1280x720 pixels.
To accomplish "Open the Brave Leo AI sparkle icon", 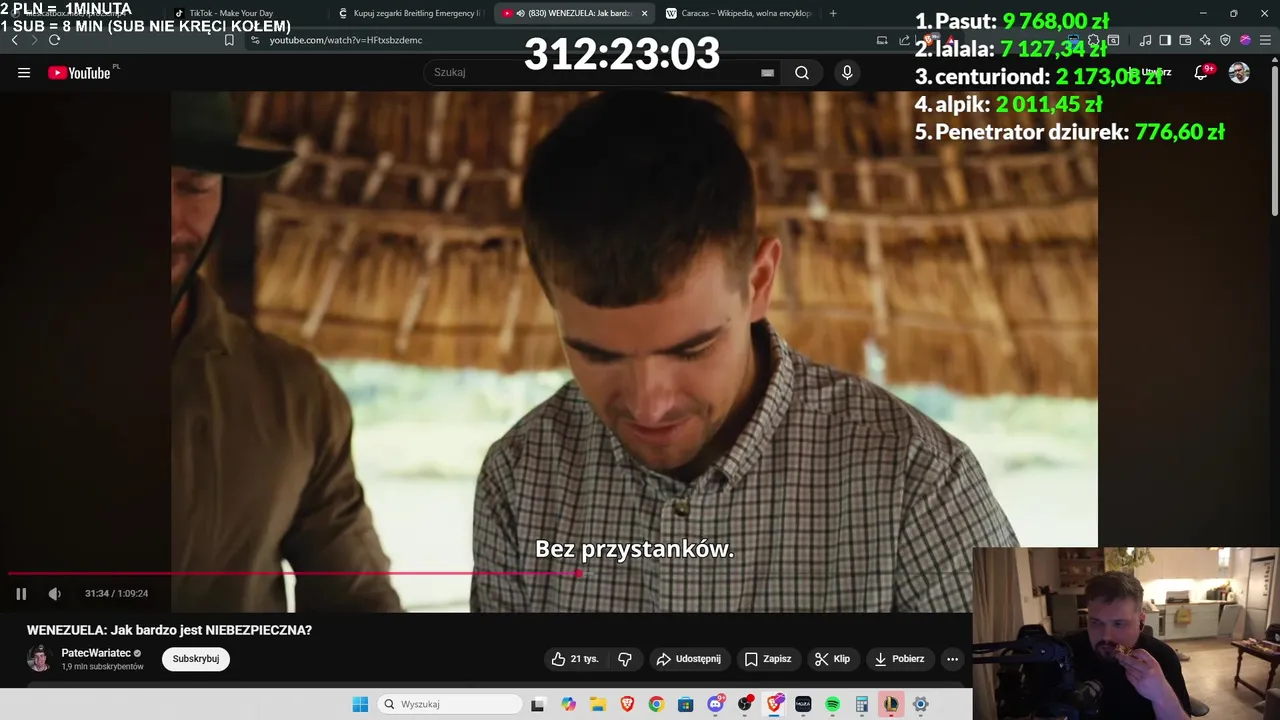I will tap(1205, 40).
